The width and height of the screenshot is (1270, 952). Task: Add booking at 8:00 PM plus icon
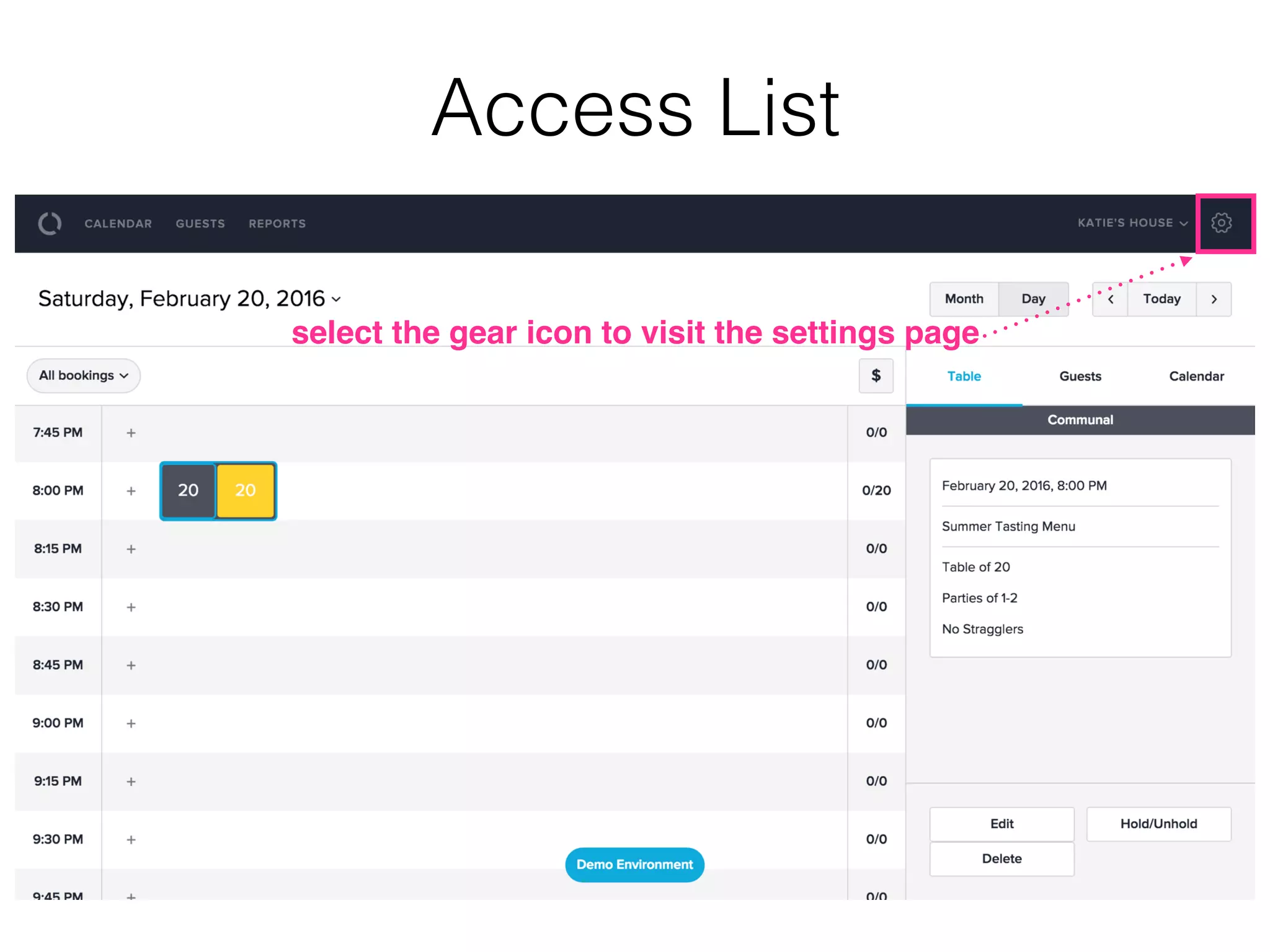point(131,491)
